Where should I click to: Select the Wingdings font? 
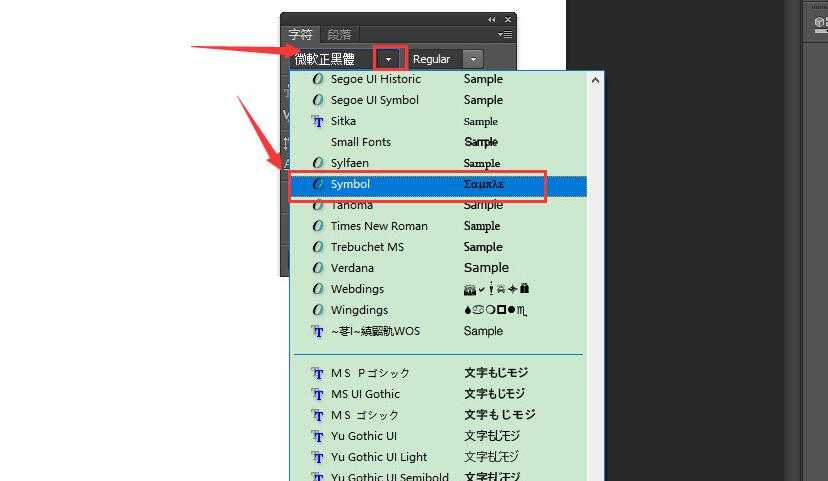coord(359,310)
